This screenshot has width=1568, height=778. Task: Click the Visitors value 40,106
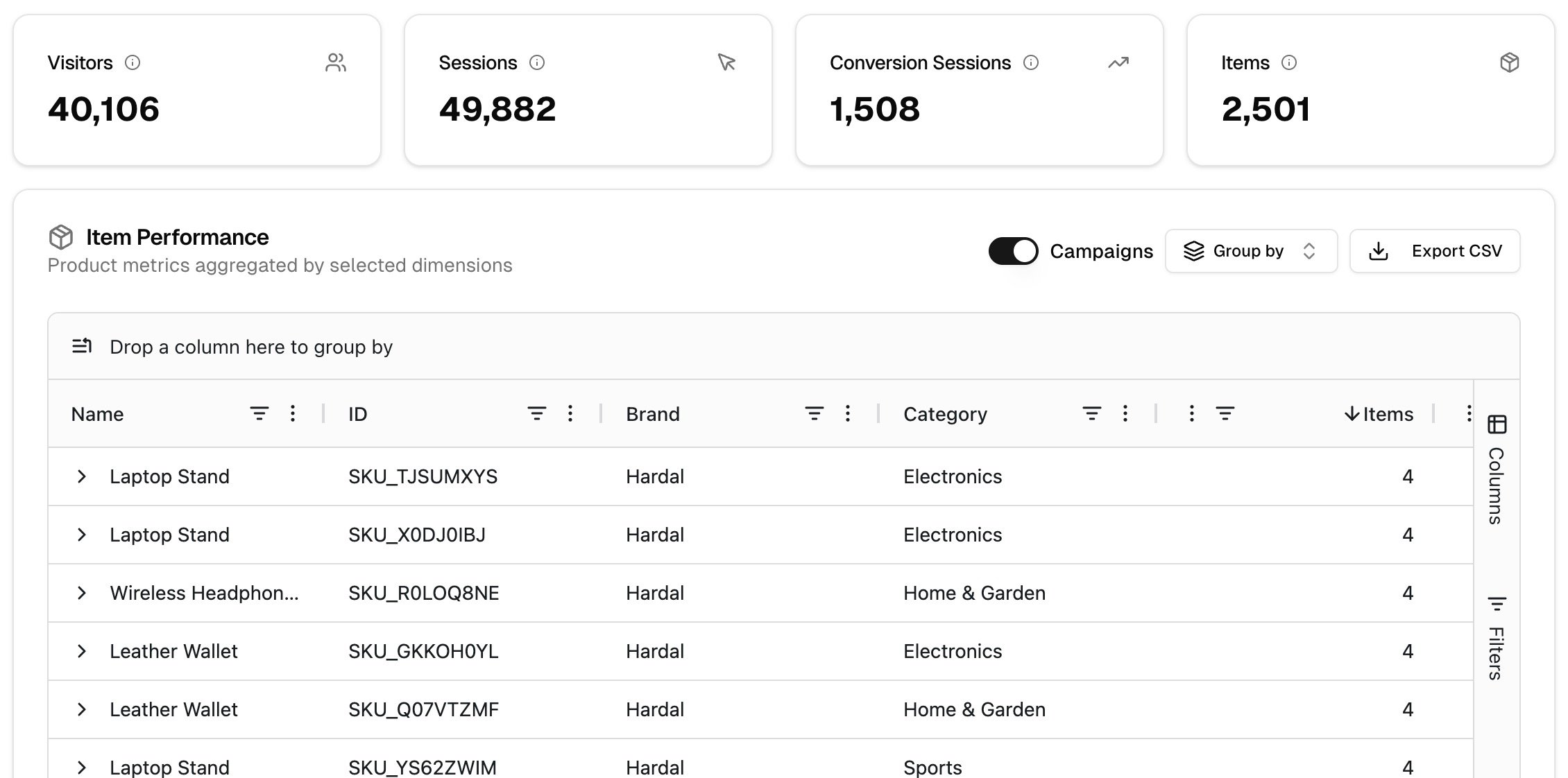click(103, 109)
